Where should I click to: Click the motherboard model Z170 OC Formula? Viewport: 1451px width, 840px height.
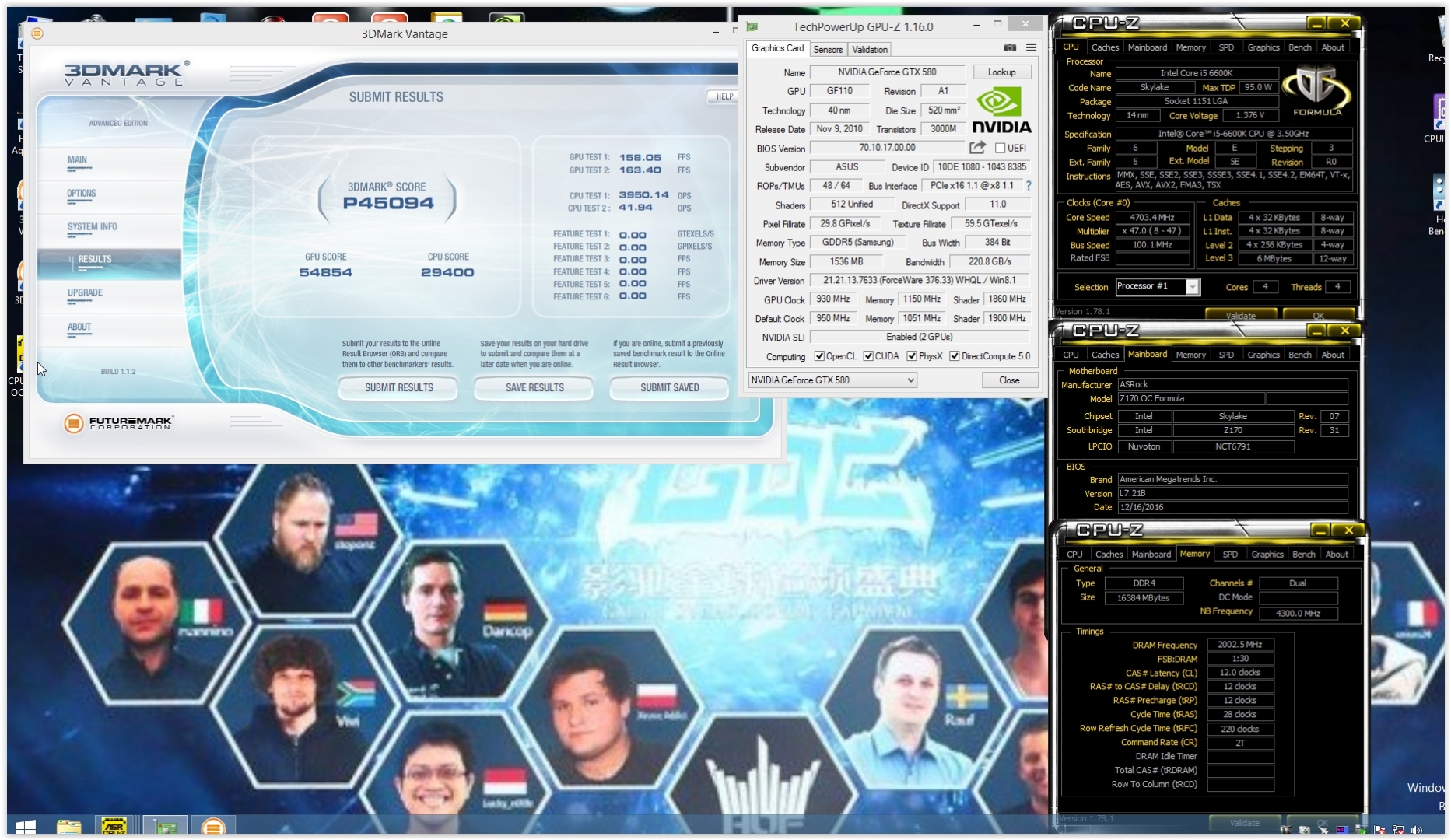tap(1190, 398)
